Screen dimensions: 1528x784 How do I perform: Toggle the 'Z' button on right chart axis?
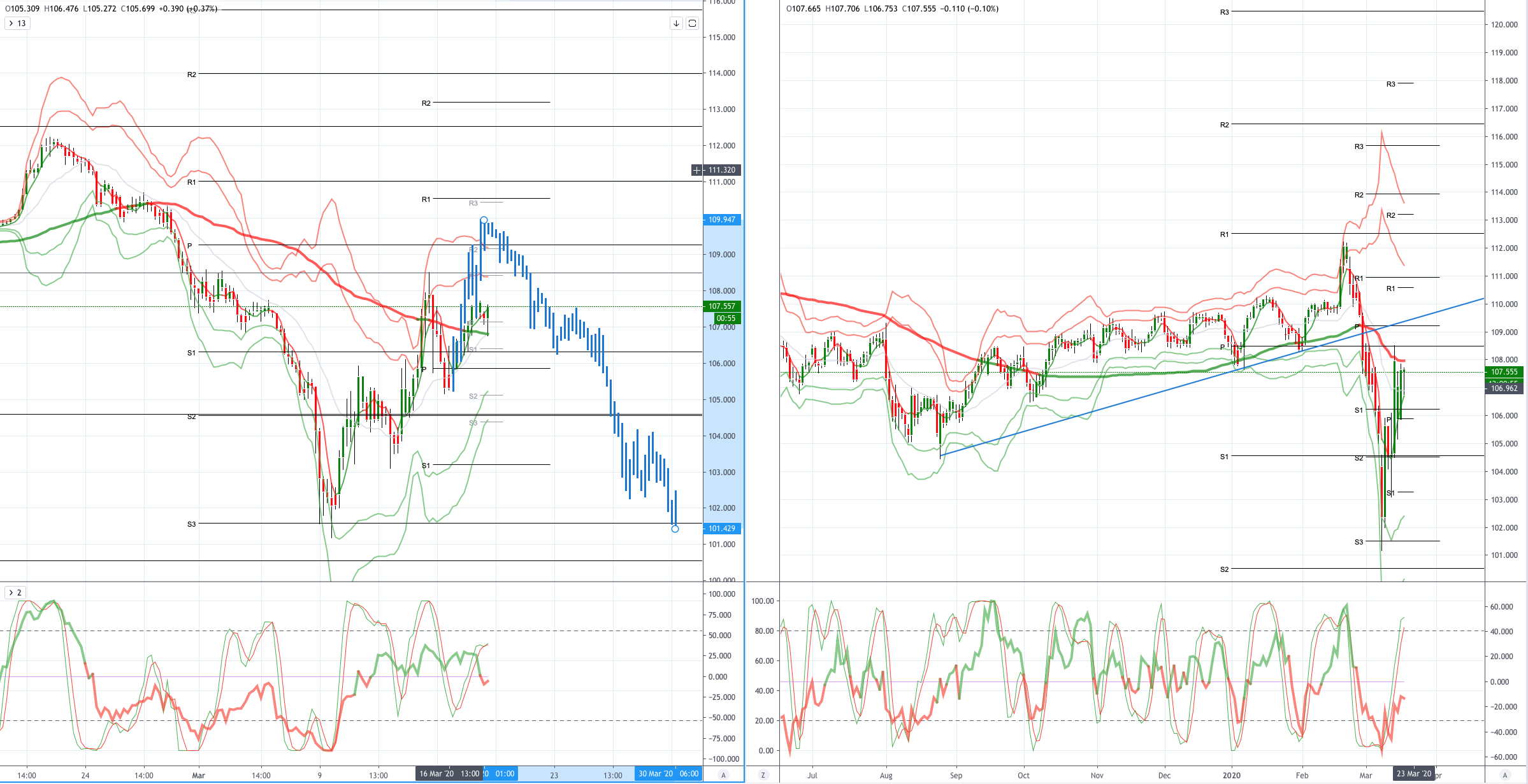[763, 775]
